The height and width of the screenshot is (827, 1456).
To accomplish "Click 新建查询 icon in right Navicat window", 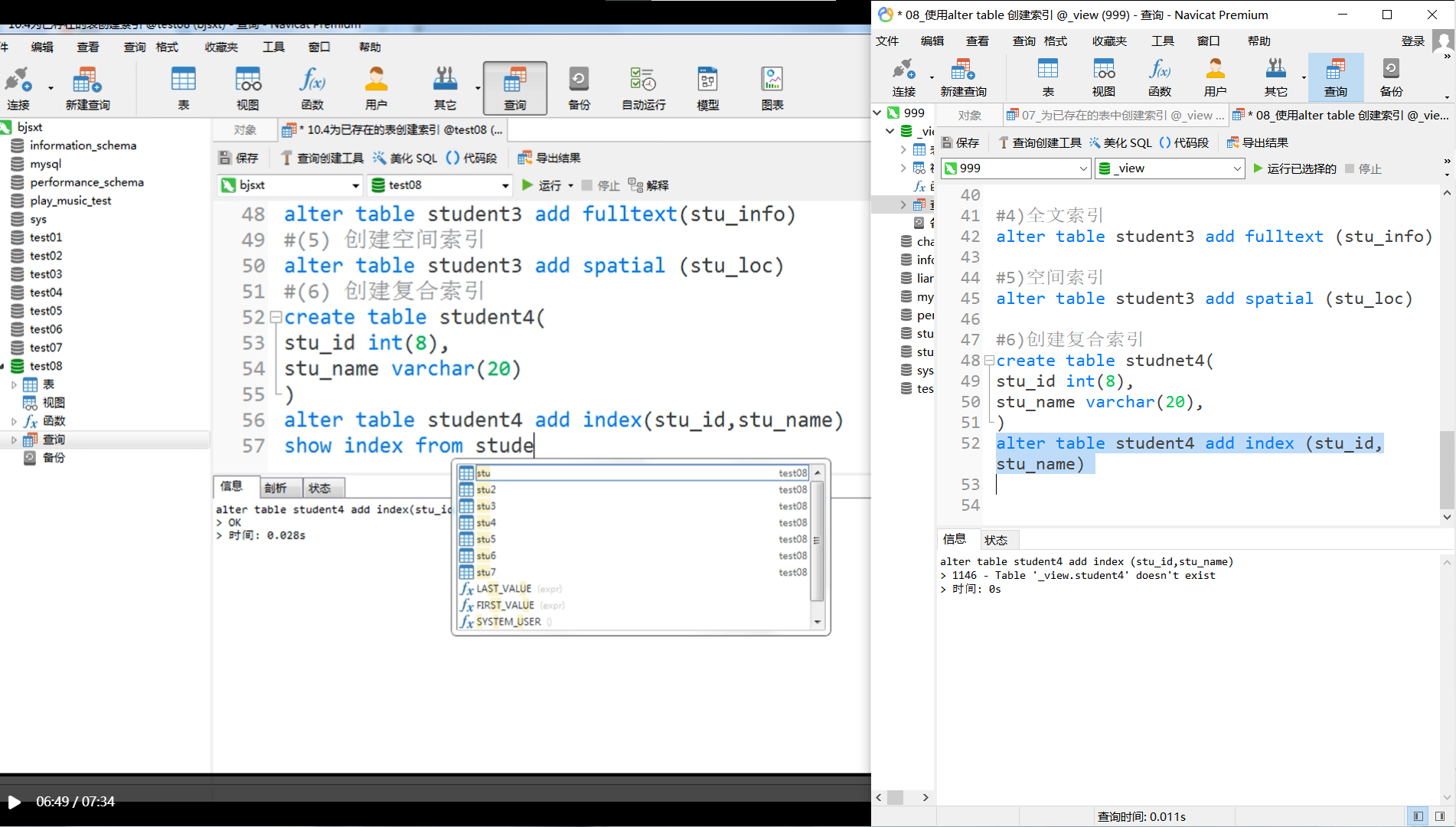I will click(963, 77).
